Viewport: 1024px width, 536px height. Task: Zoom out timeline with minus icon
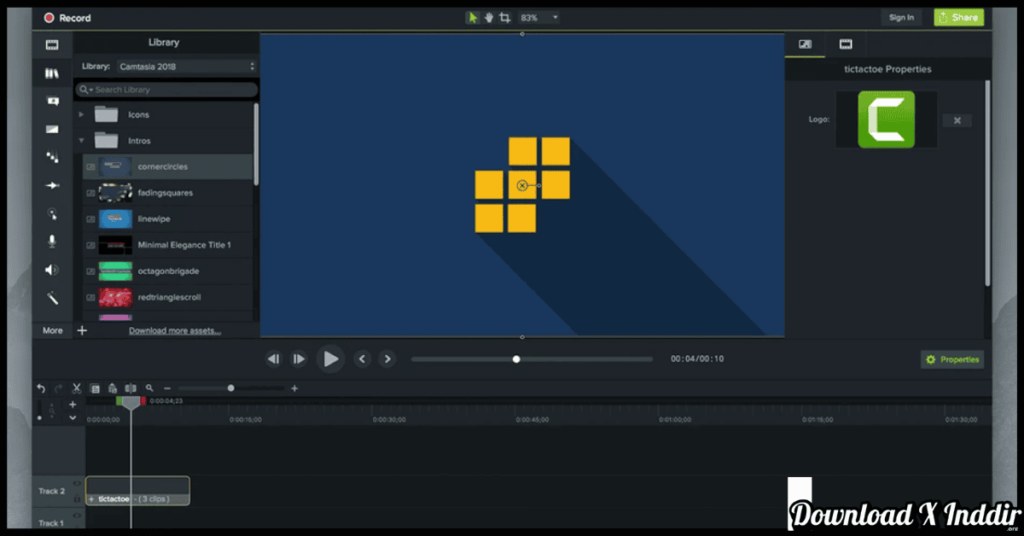pyautogui.click(x=167, y=388)
